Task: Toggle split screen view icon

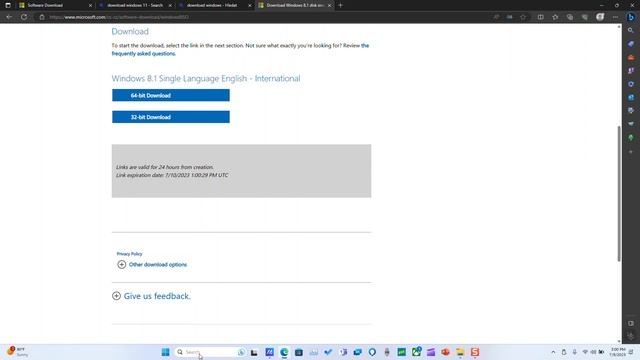Action: 540,17
